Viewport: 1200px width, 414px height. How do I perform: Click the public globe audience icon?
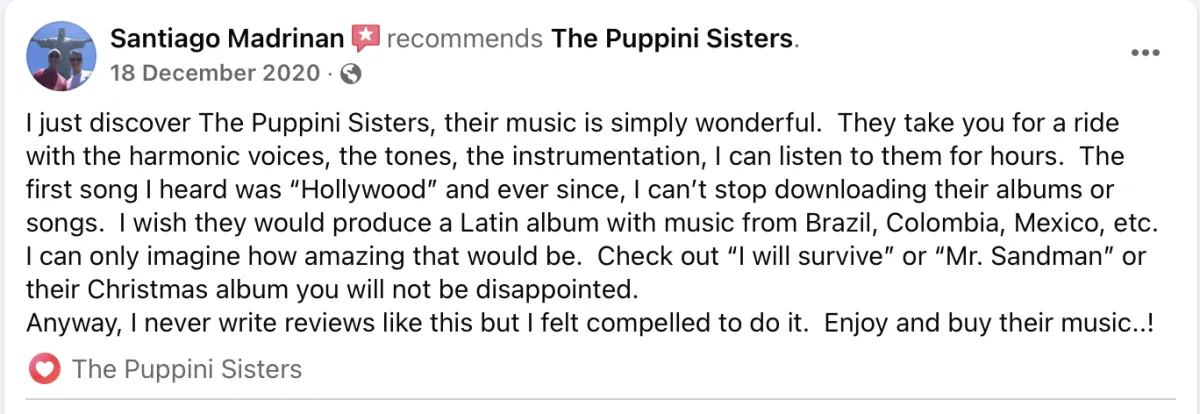[x=351, y=74]
